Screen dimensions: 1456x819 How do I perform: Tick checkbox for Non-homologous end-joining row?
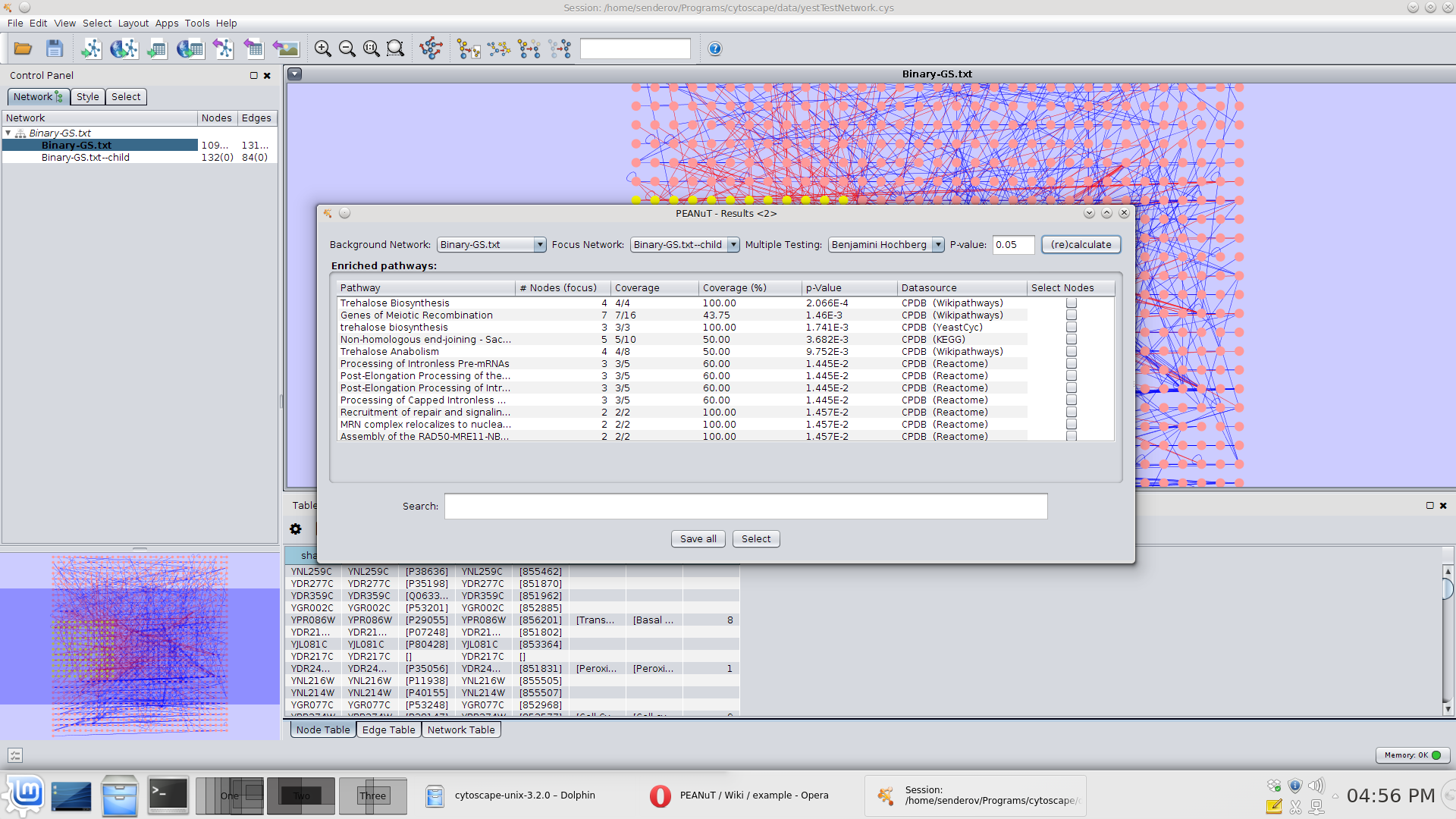1072,339
